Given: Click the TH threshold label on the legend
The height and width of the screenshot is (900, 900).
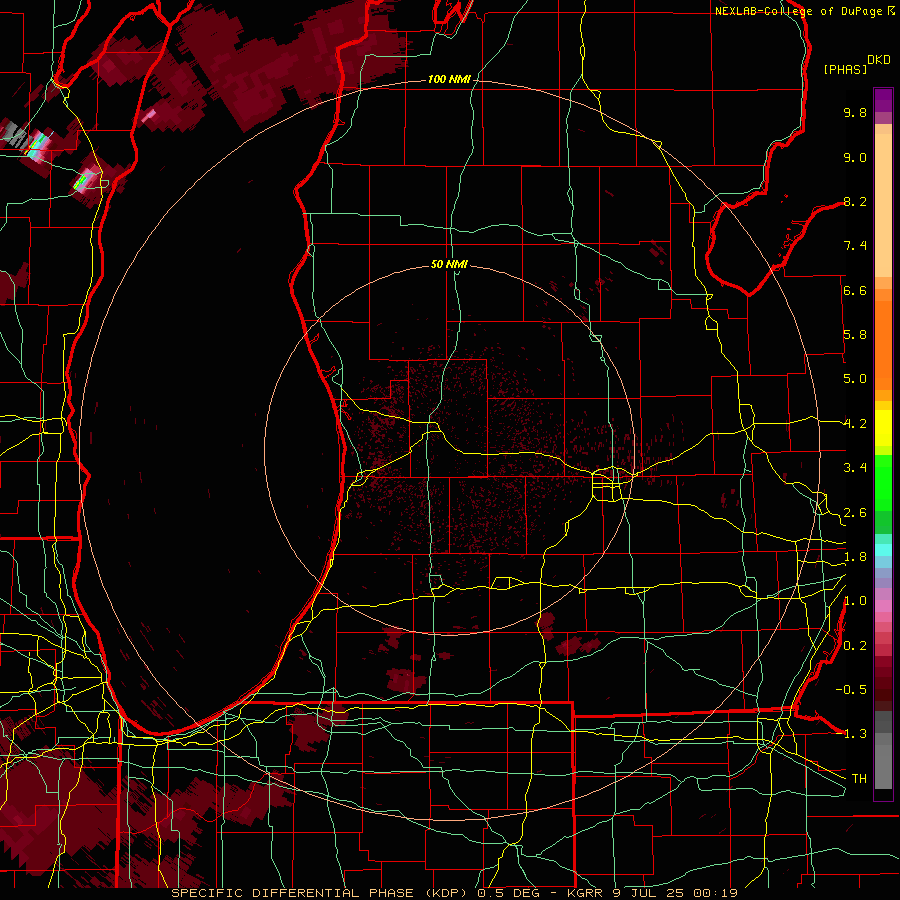Looking at the screenshot, I should tap(859, 779).
